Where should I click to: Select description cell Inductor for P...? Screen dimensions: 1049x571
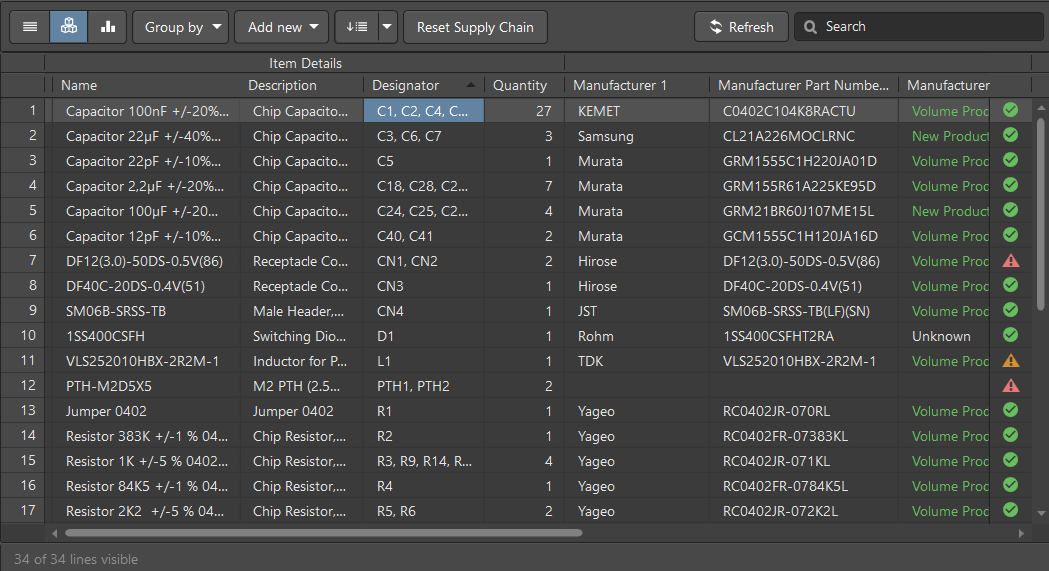tap(302, 361)
